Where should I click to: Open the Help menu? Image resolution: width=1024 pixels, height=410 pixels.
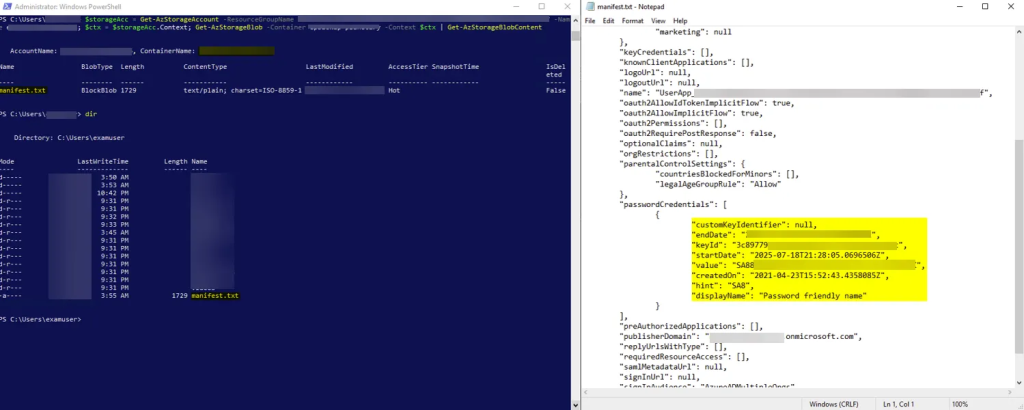tap(681, 20)
